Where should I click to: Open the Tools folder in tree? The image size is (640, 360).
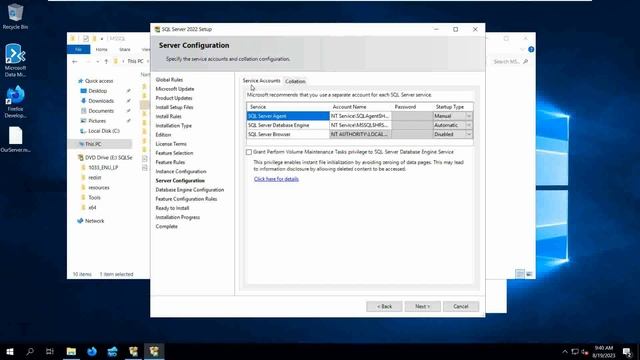94,198
